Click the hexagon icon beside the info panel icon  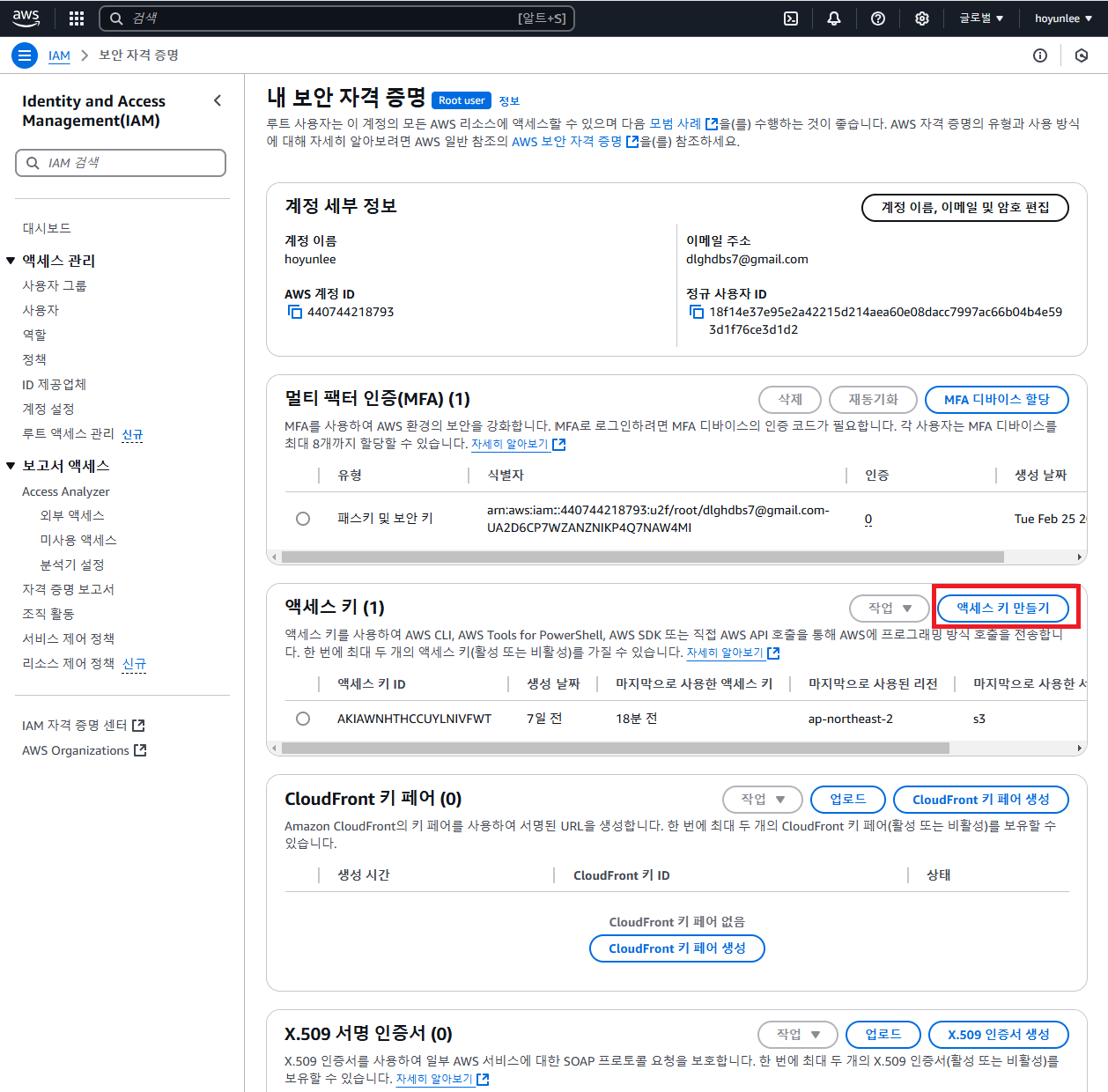point(1082,55)
